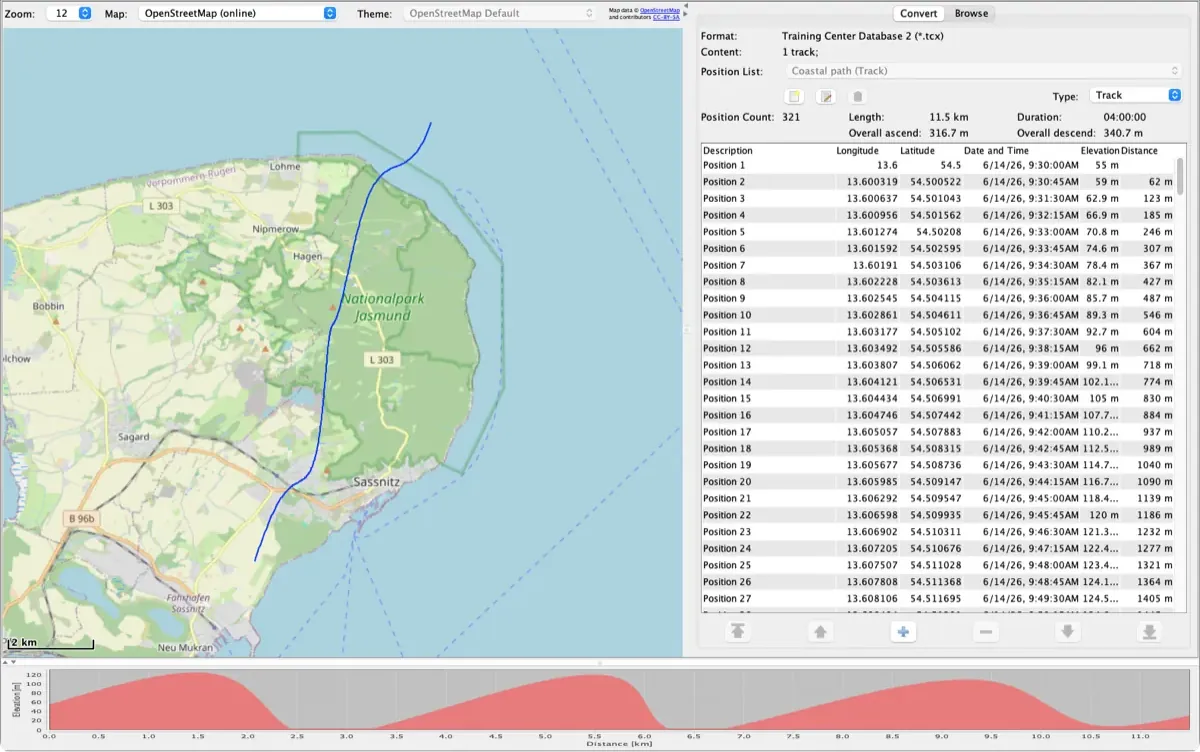Screen dimensions: 1200x752
Task: Select the Position 25 row
Action: coord(938,565)
